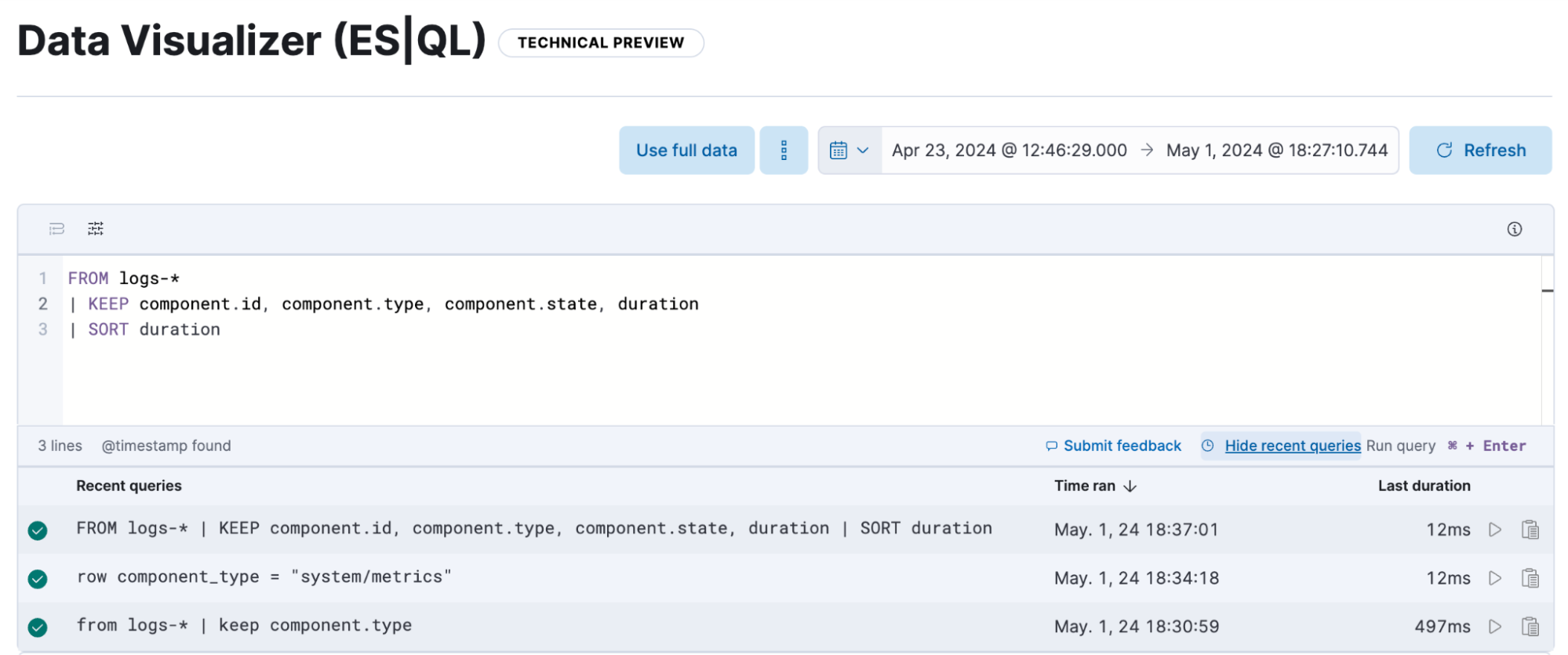Screen dimensions: 1568x655
Task: Sort recent queries by Time ran
Action: pyautogui.click(x=1094, y=486)
